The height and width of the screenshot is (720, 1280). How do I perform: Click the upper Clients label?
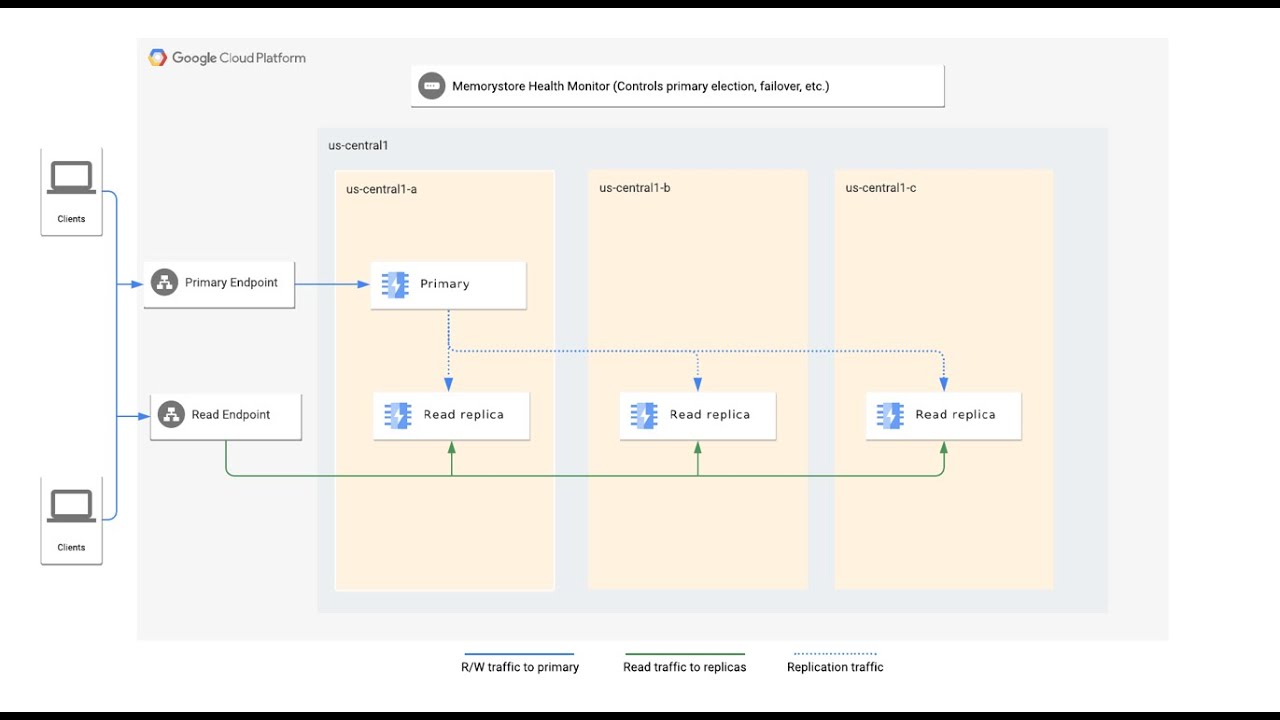click(x=71, y=219)
